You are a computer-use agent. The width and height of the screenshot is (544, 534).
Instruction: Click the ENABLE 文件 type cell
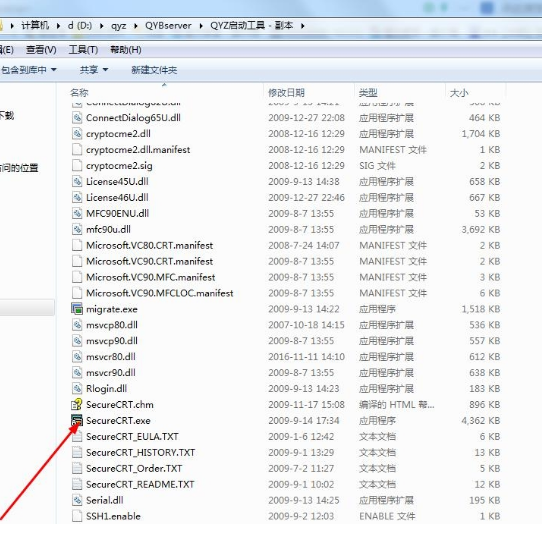(387, 516)
